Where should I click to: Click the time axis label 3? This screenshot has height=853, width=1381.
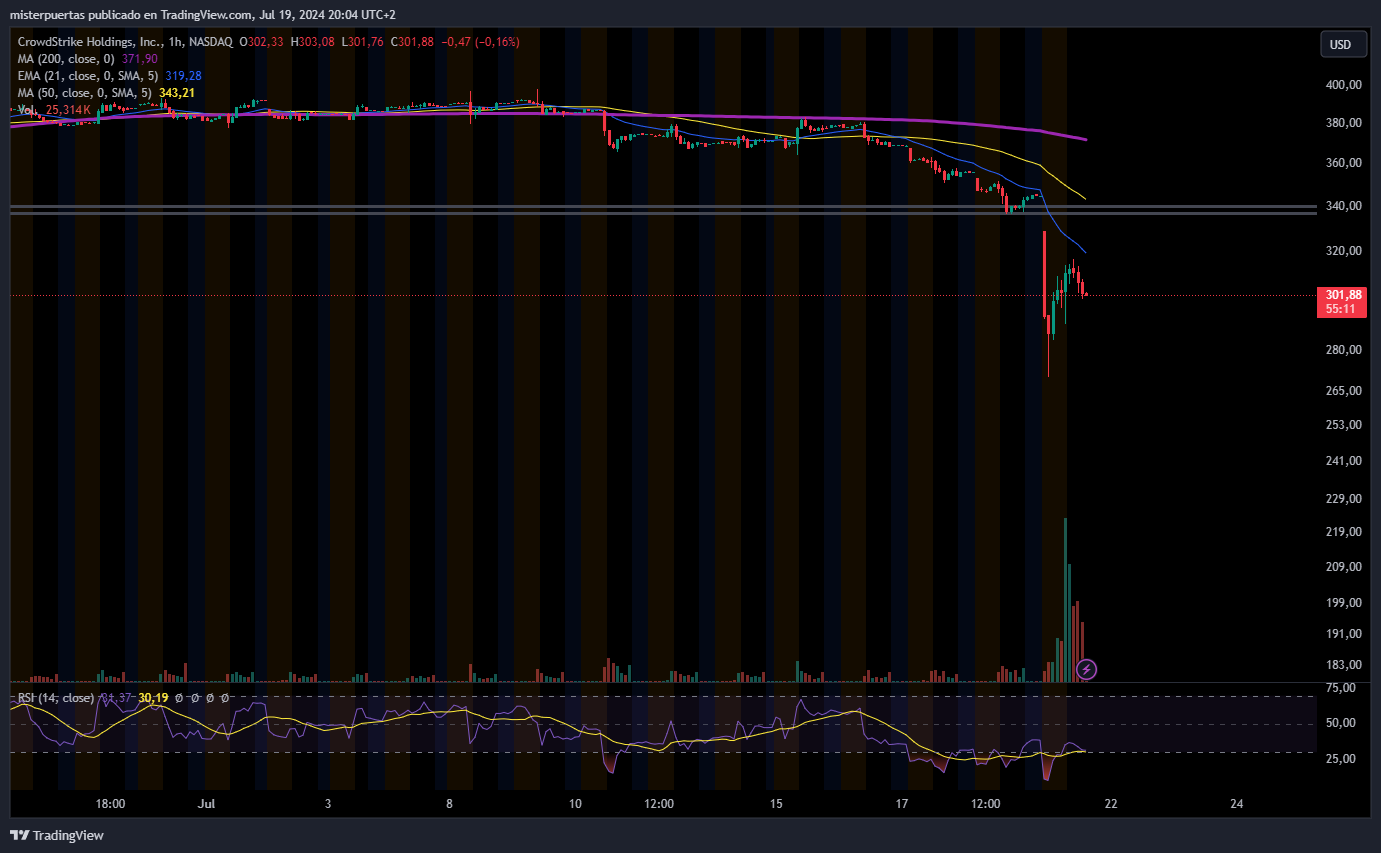[328, 804]
